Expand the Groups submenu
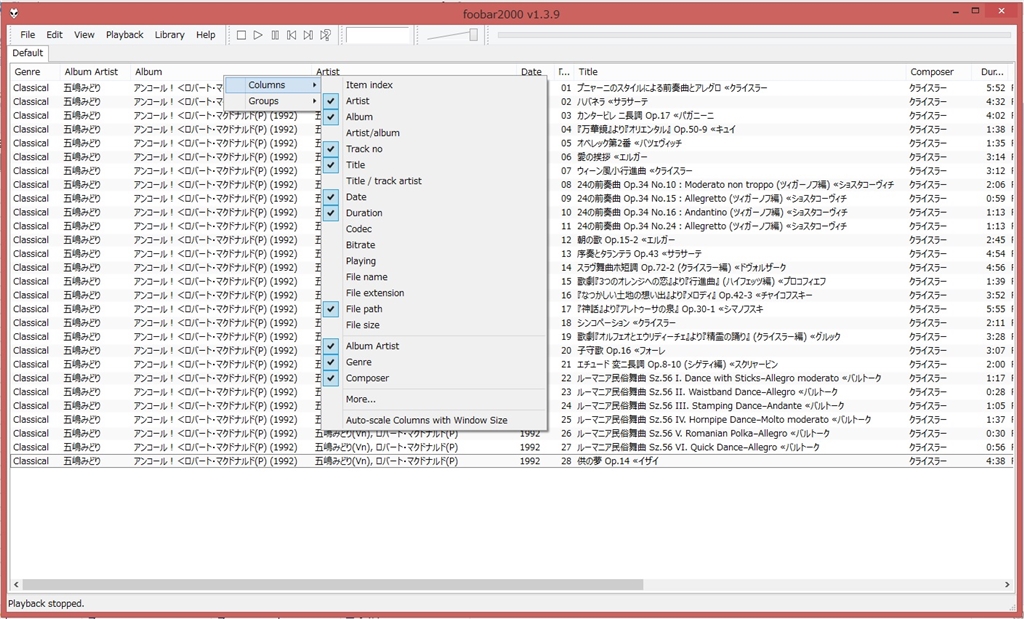1024x619 pixels. point(272,101)
